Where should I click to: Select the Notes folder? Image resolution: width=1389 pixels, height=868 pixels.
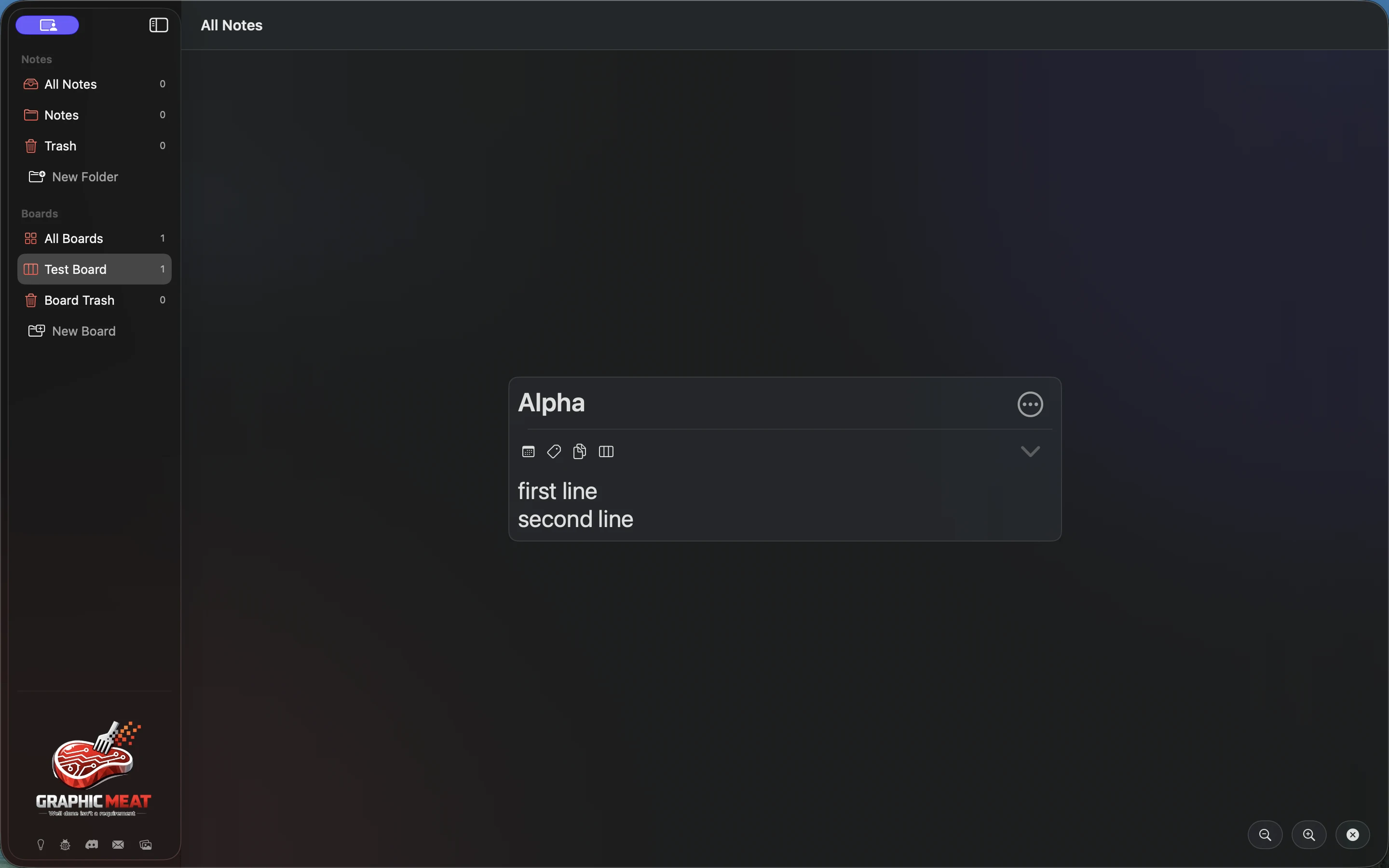coord(95,115)
